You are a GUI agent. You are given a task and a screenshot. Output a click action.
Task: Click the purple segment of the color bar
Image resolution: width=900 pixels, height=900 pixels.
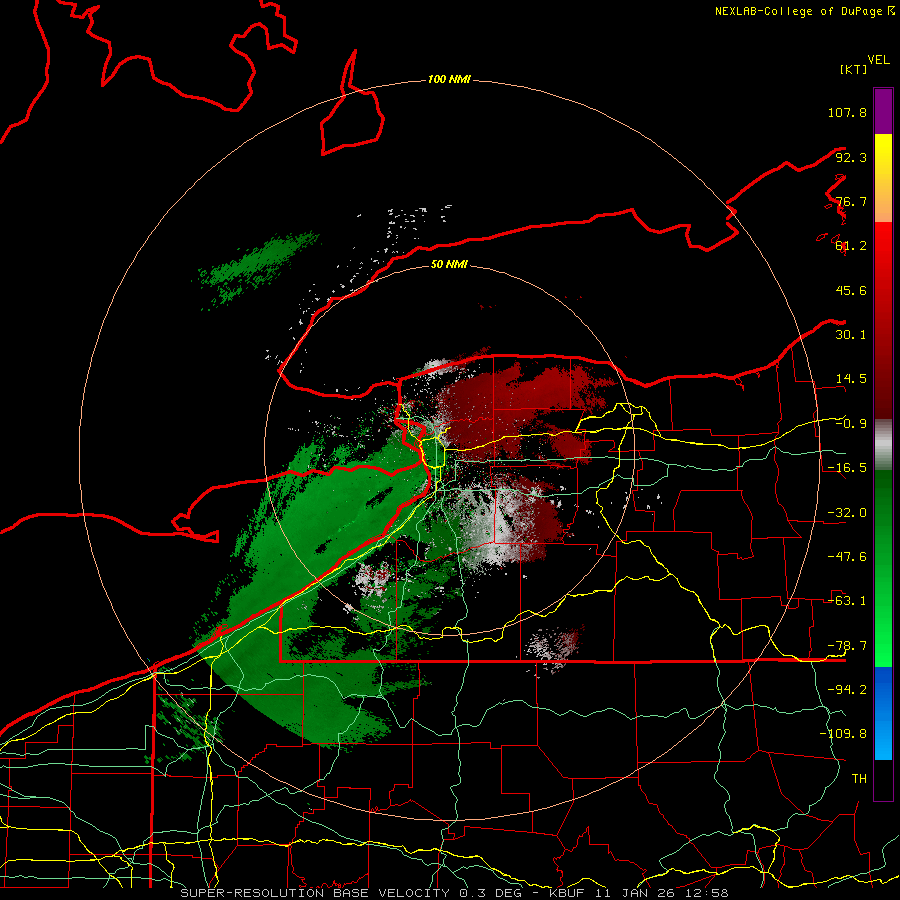click(x=883, y=111)
